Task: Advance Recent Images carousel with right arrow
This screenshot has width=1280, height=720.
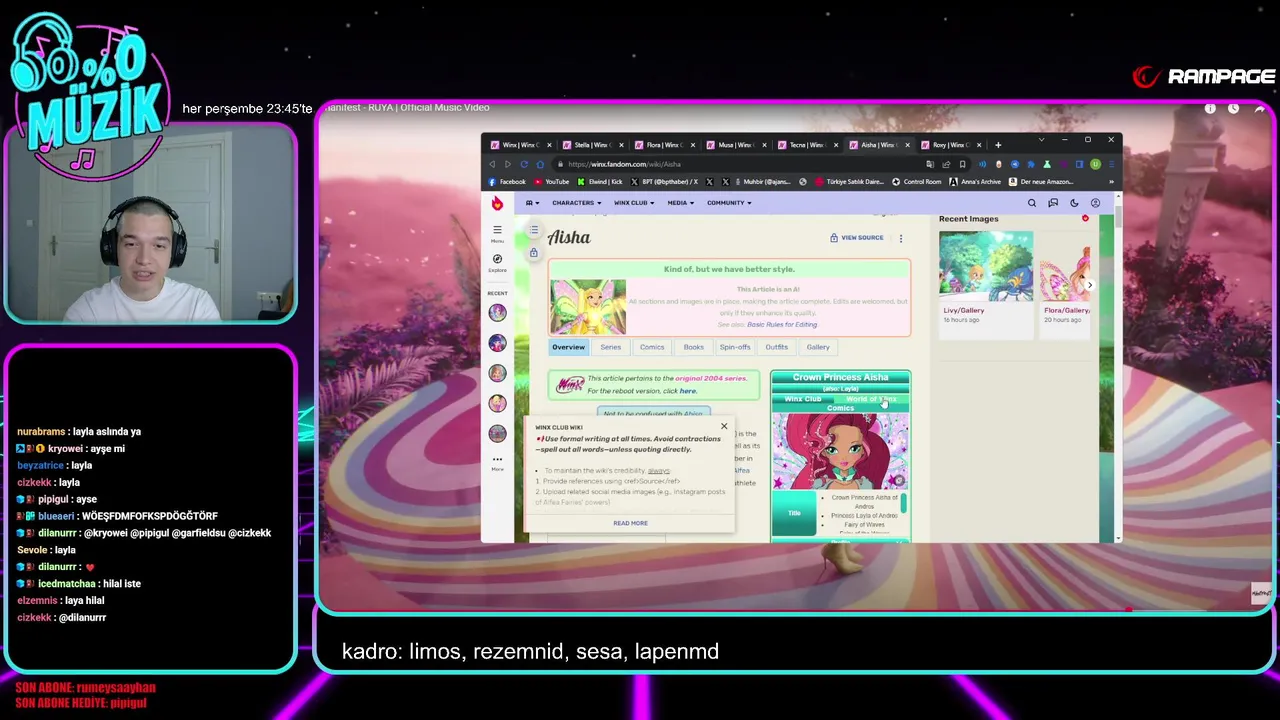Action: click(x=1089, y=285)
